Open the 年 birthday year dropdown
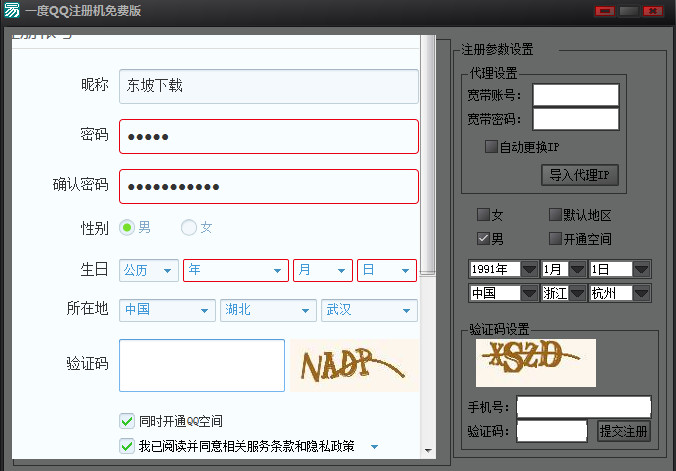676x471 pixels. coord(236,270)
